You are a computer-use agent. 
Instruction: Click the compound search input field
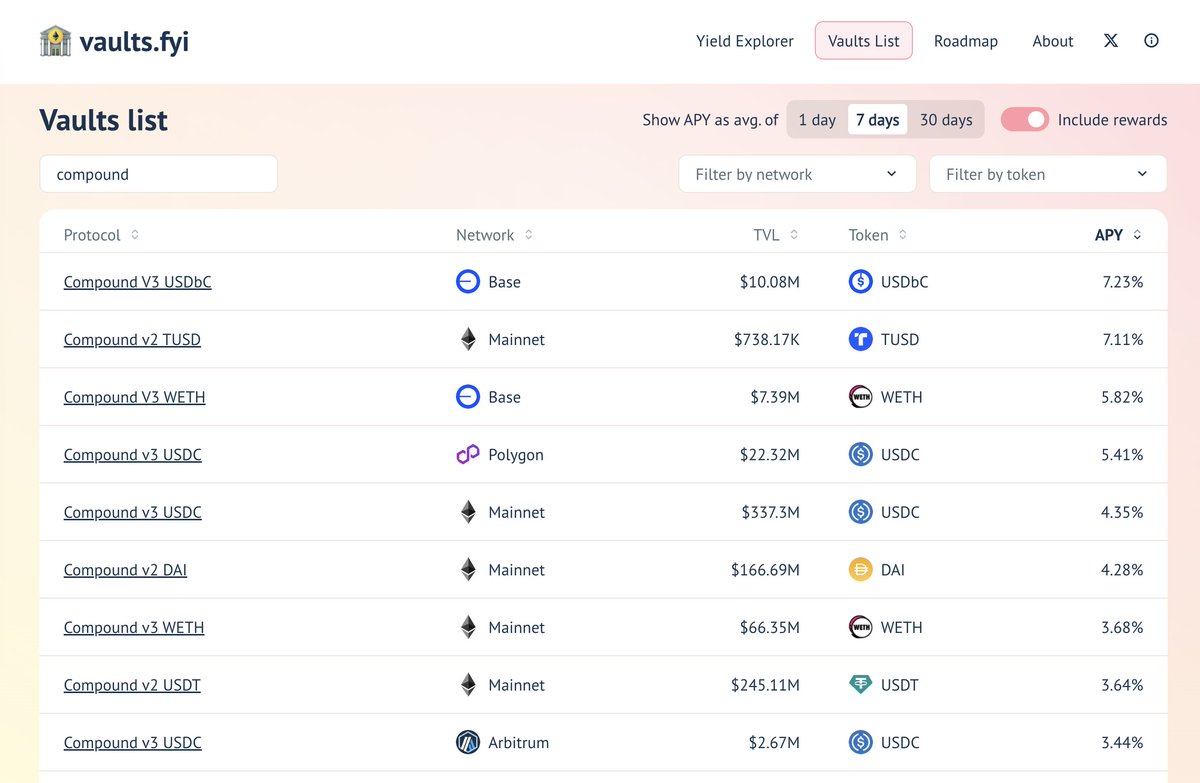click(158, 173)
